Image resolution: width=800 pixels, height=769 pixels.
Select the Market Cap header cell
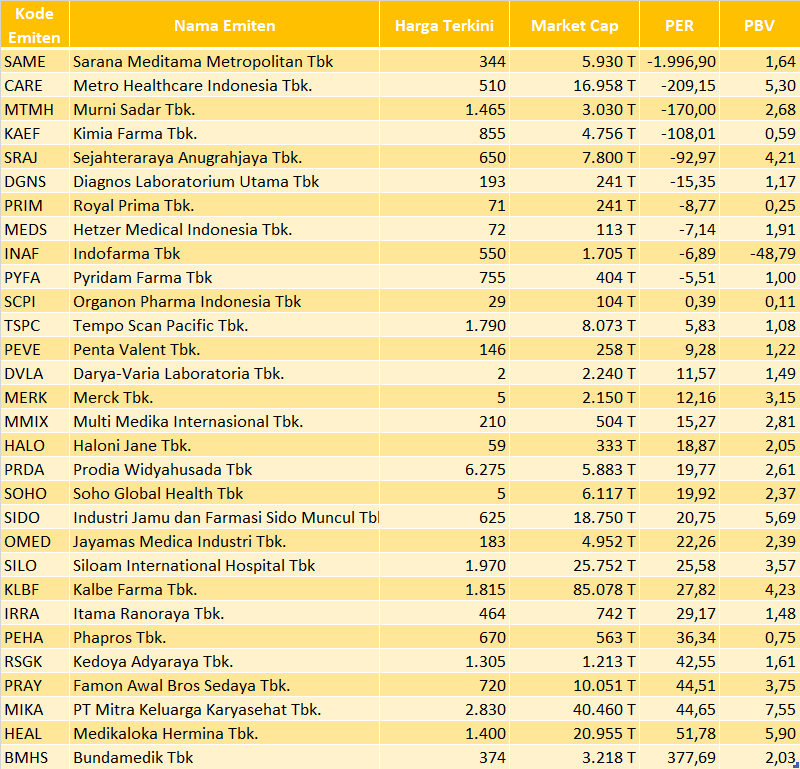tap(574, 25)
